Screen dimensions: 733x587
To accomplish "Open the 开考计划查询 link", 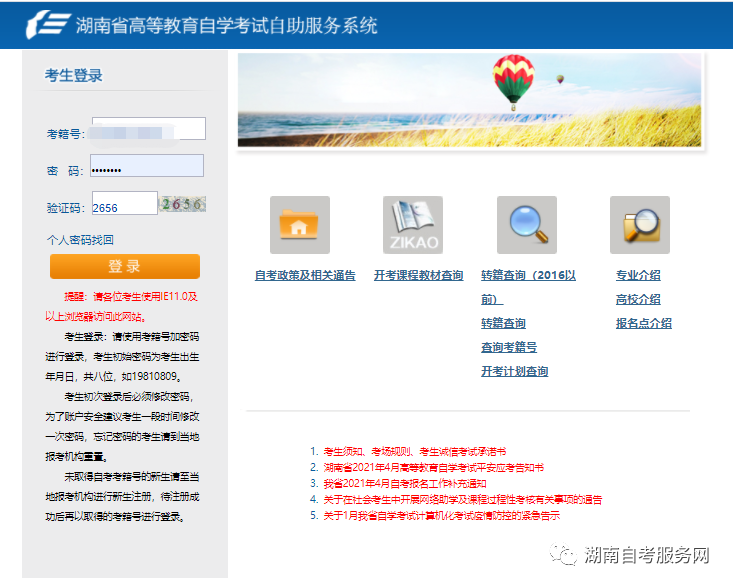I will pos(514,372).
